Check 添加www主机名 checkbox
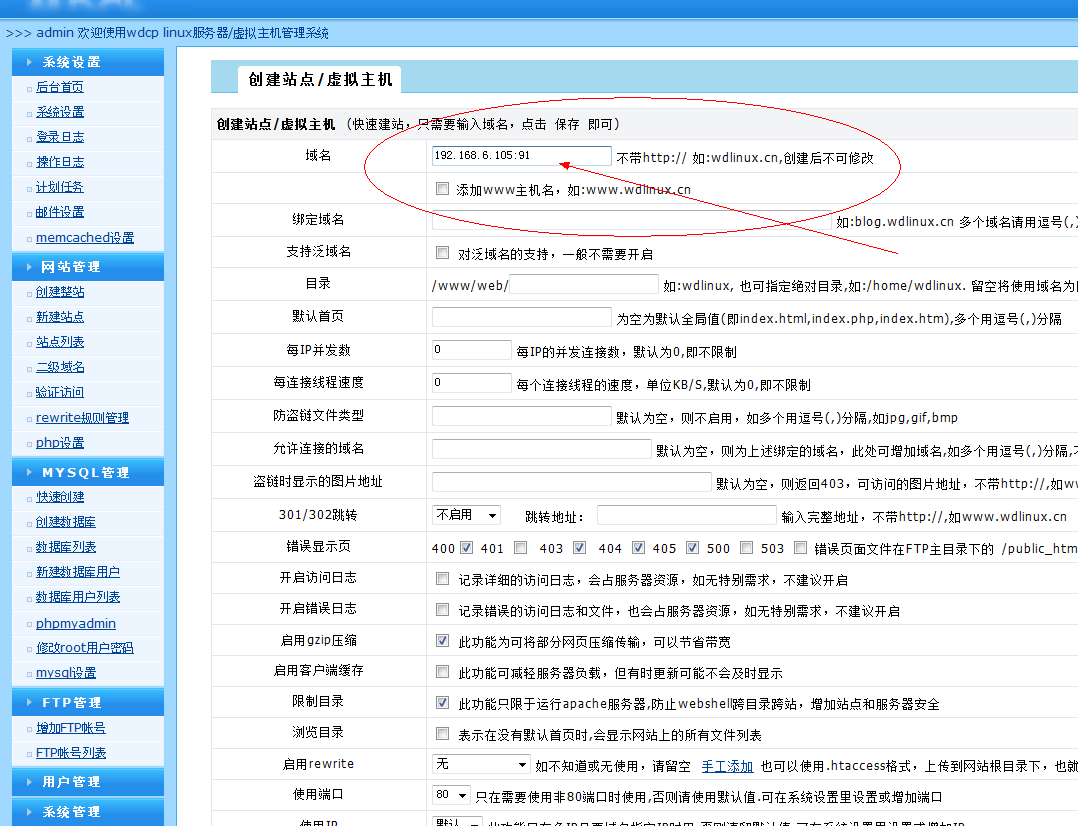1078x826 pixels. point(442,188)
